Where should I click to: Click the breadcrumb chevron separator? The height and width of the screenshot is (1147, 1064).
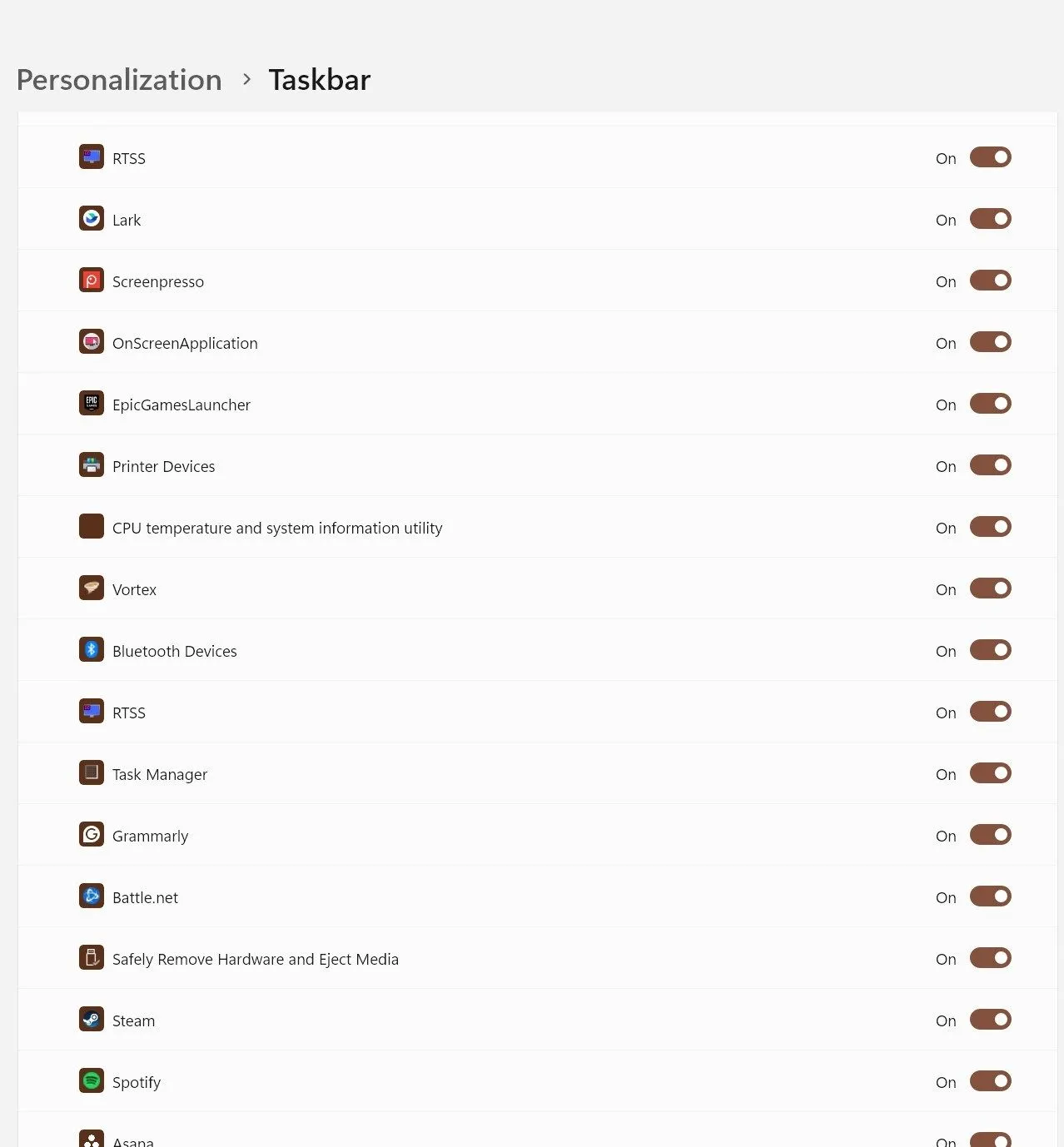click(x=246, y=79)
